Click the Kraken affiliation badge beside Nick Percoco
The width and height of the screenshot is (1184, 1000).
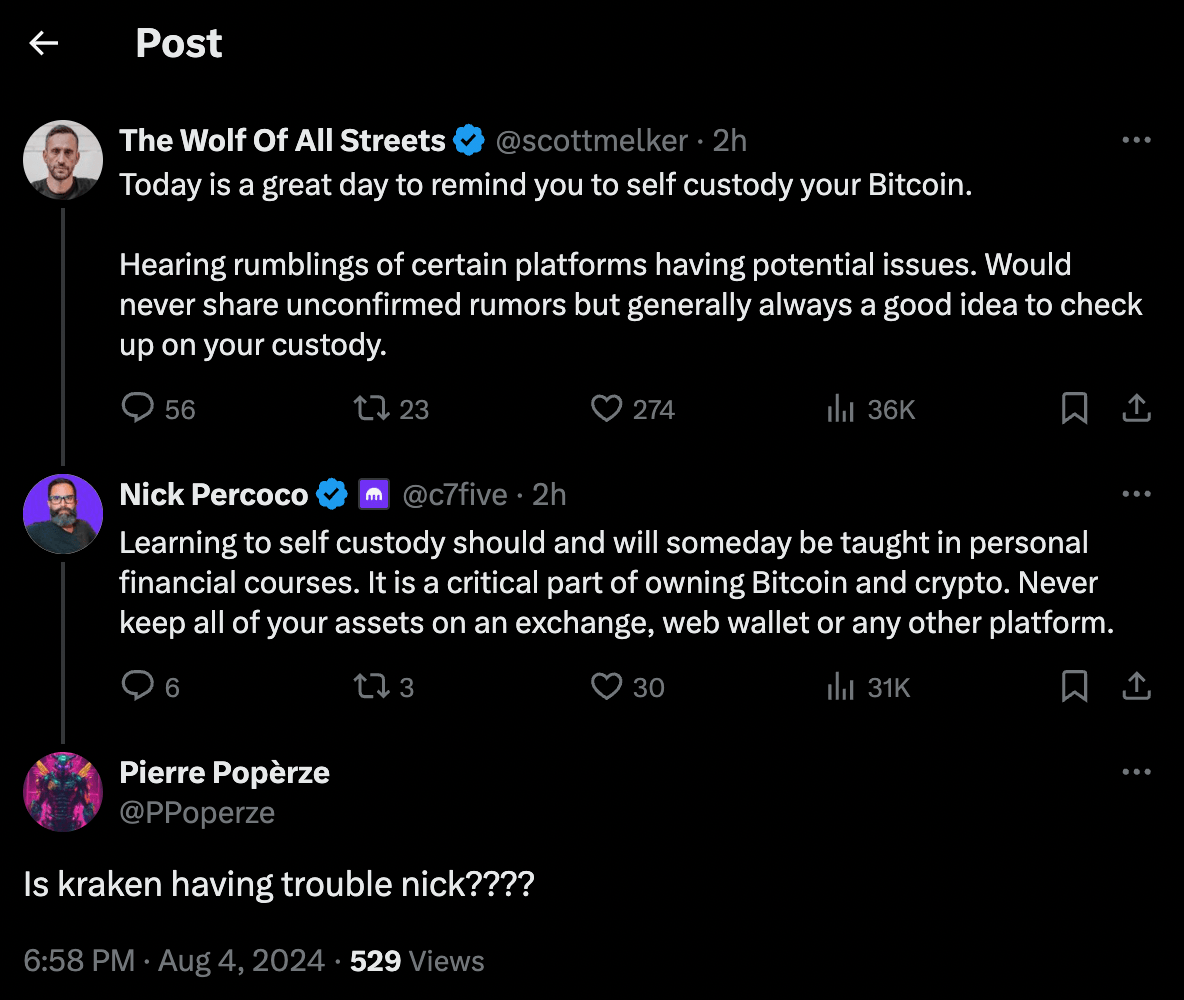click(x=374, y=494)
